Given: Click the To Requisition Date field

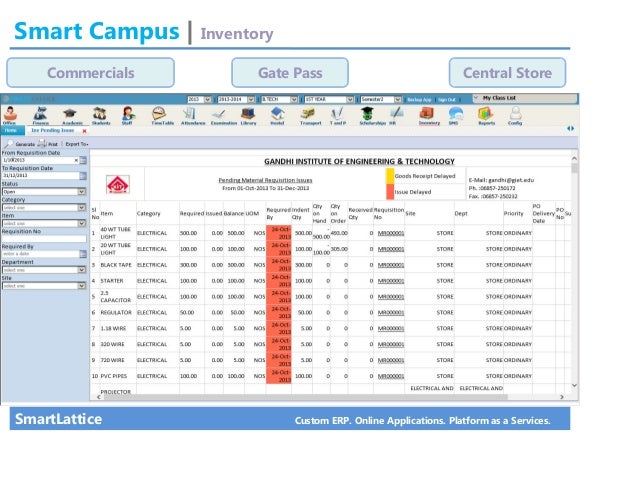Looking at the screenshot, I should coord(41,176).
